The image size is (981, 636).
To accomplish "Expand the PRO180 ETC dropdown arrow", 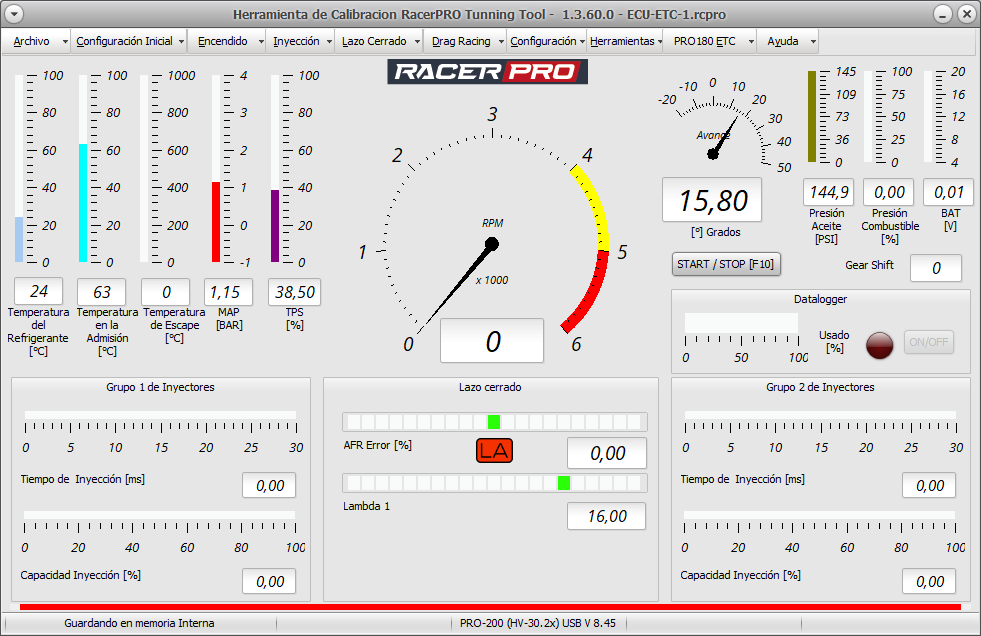I will click(x=750, y=42).
